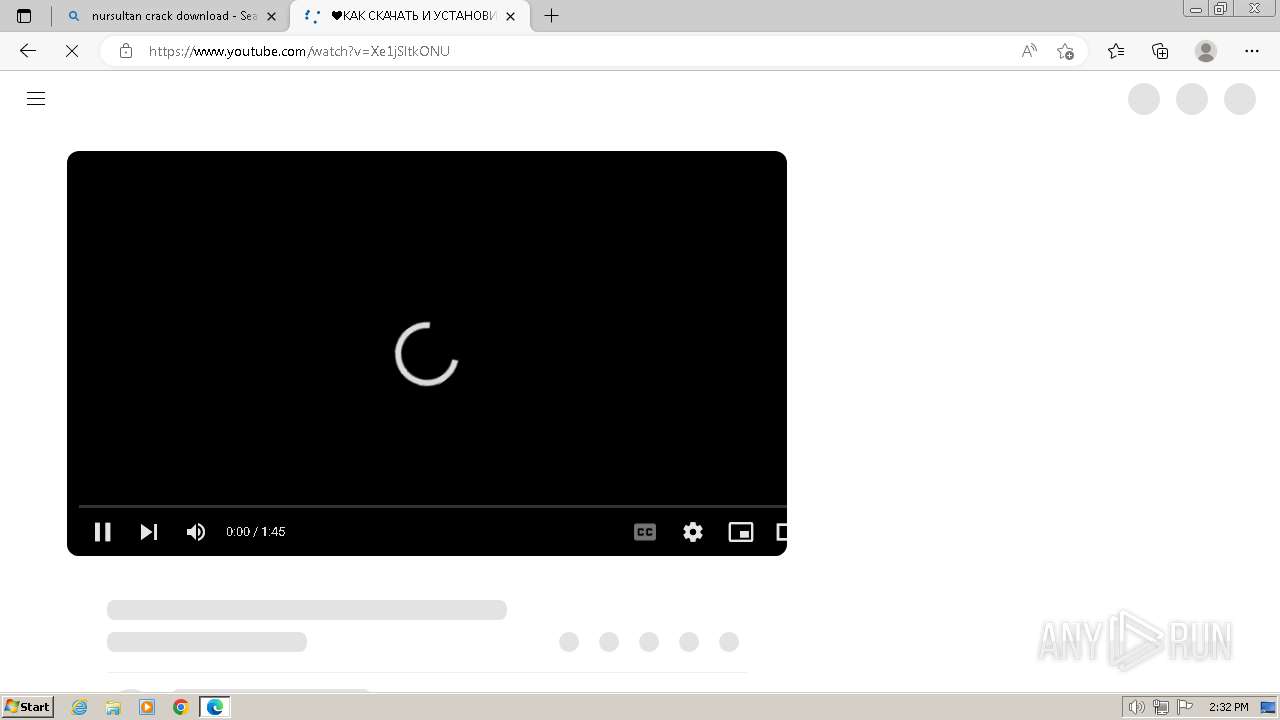Go back to previous page
The image size is (1280, 720).
[x=28, y=51]
